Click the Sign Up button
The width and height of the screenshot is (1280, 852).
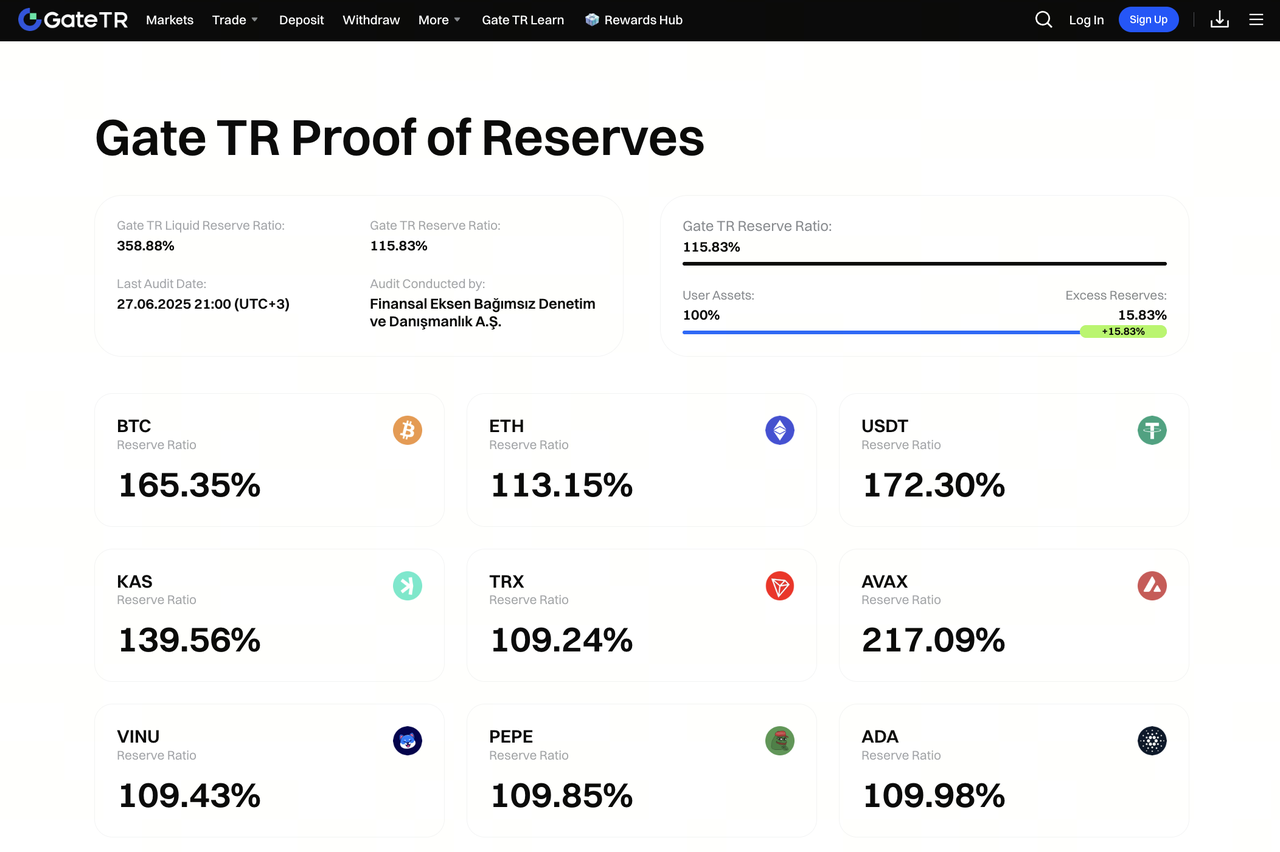point(1148,20)
